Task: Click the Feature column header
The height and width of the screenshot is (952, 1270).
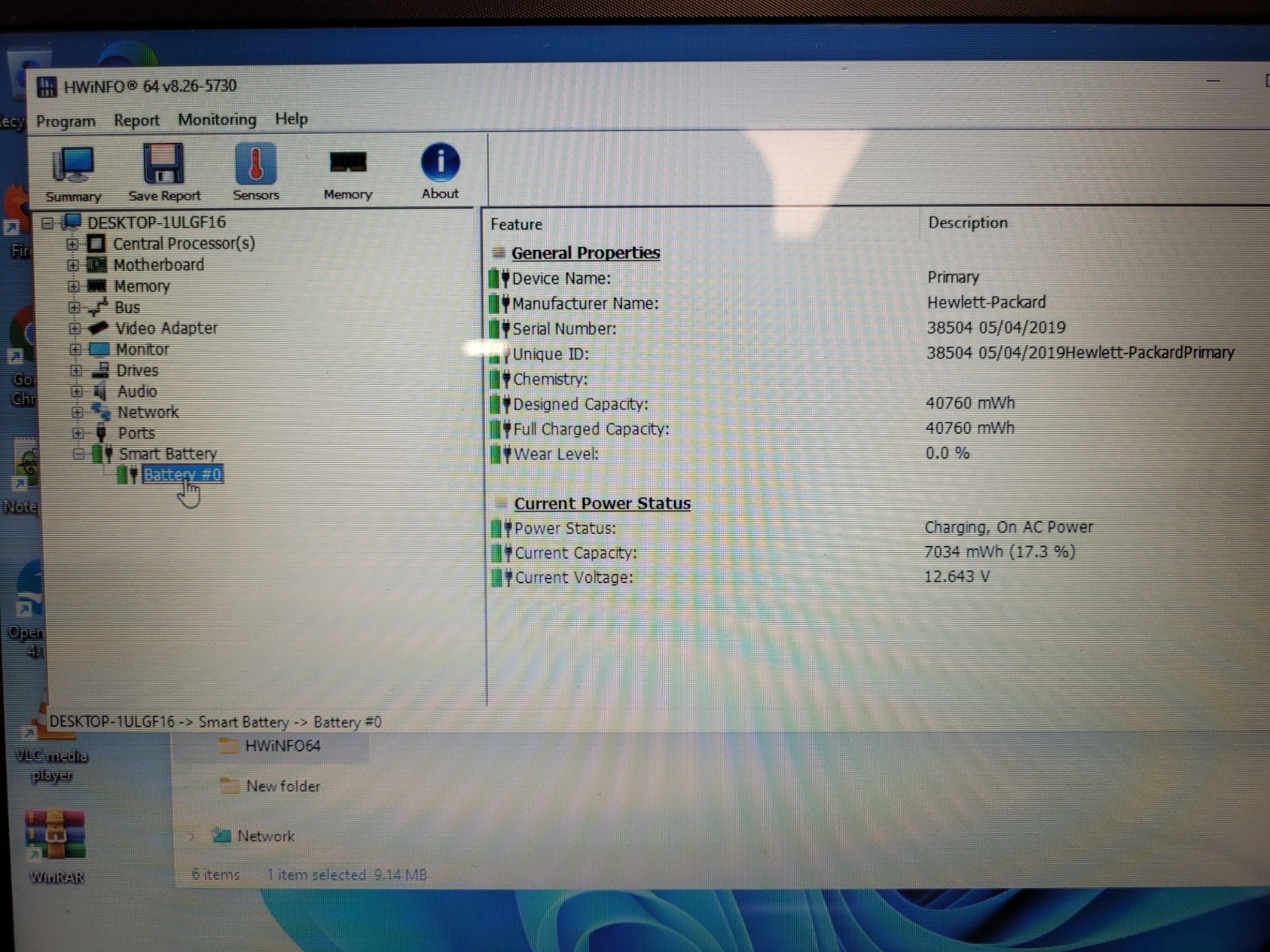Action: (x=517, y=225)
